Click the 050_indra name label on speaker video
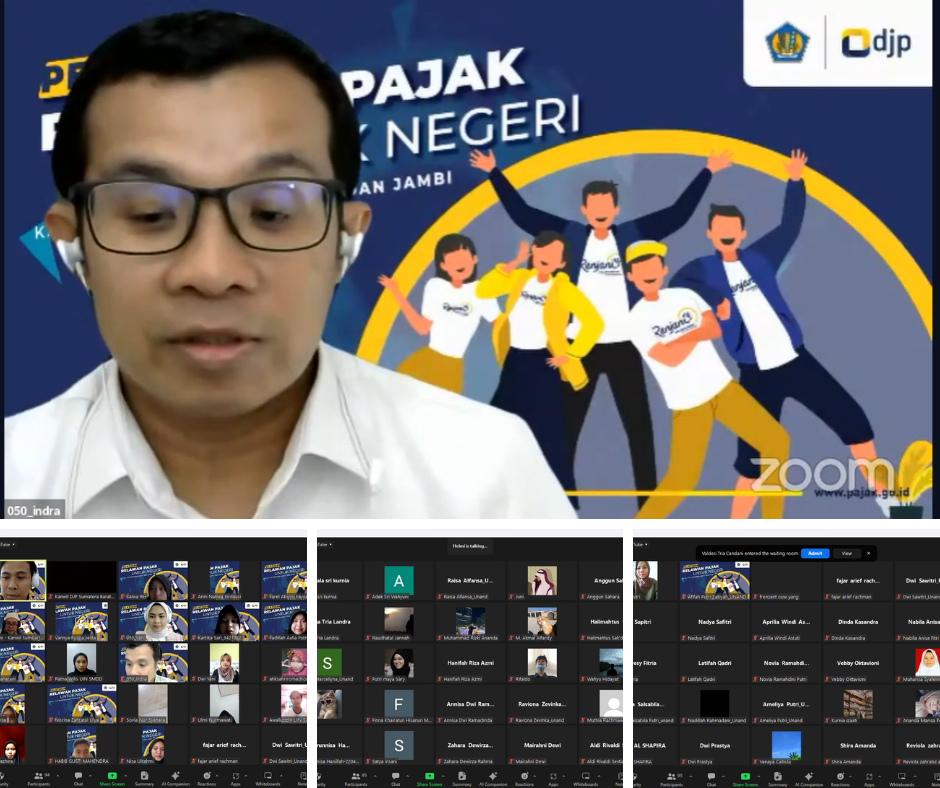Viewport: 940px width, 788px height. (x=34, y=510)
